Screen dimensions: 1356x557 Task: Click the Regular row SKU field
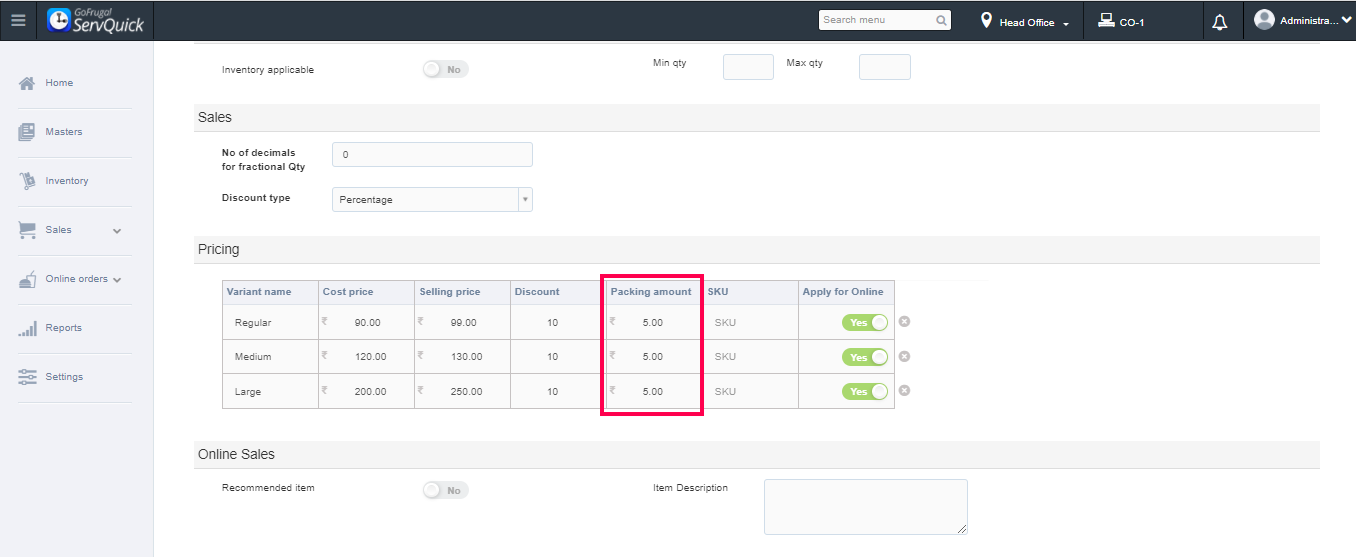pos(750,323)
